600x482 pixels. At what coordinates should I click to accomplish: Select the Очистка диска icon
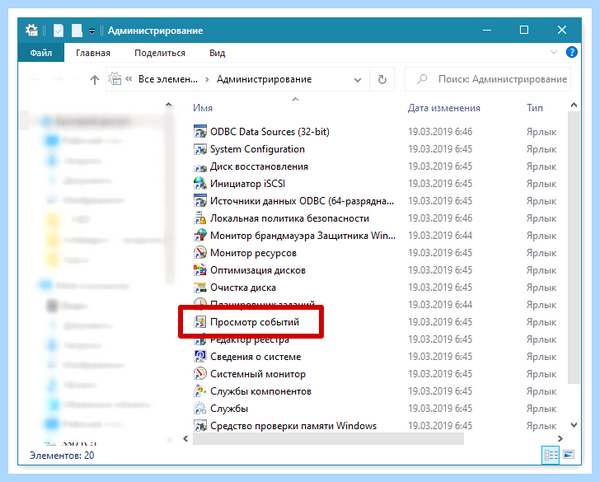coord(200,287)
